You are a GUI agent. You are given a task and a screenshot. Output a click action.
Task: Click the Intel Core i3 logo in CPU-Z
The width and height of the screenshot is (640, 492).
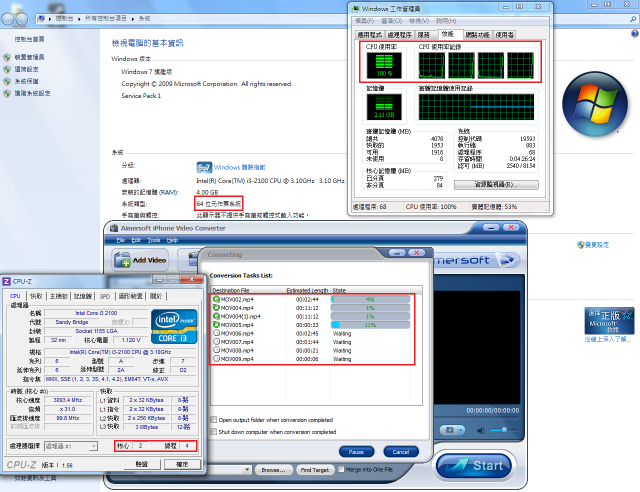pyautogui.click(x=174, y=326)
